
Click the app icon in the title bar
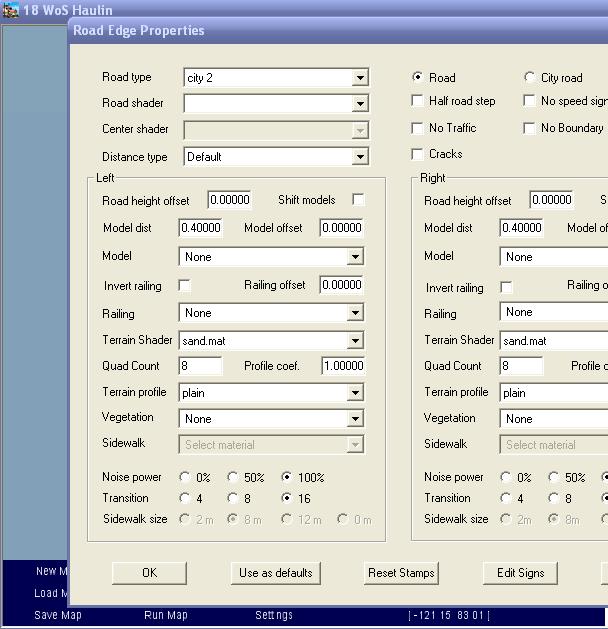click(x=11, y=10)
